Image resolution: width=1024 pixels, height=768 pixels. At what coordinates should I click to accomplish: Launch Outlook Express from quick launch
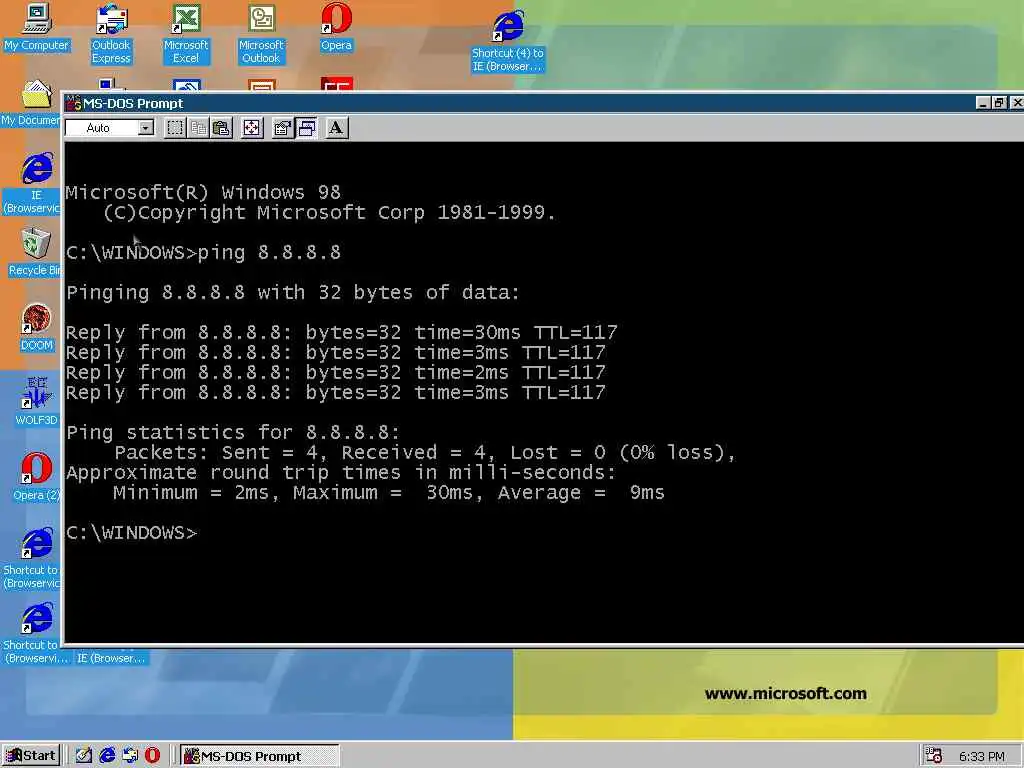[x=130, y=756]
